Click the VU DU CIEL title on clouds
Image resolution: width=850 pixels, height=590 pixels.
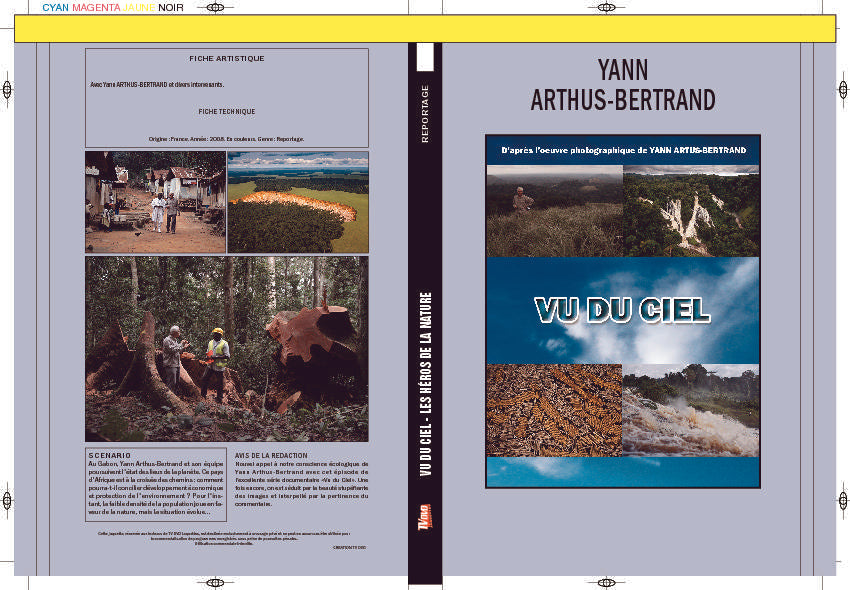622,311
